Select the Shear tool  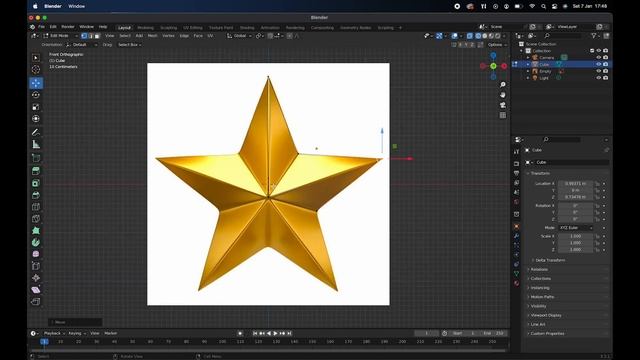click(36, 290)
